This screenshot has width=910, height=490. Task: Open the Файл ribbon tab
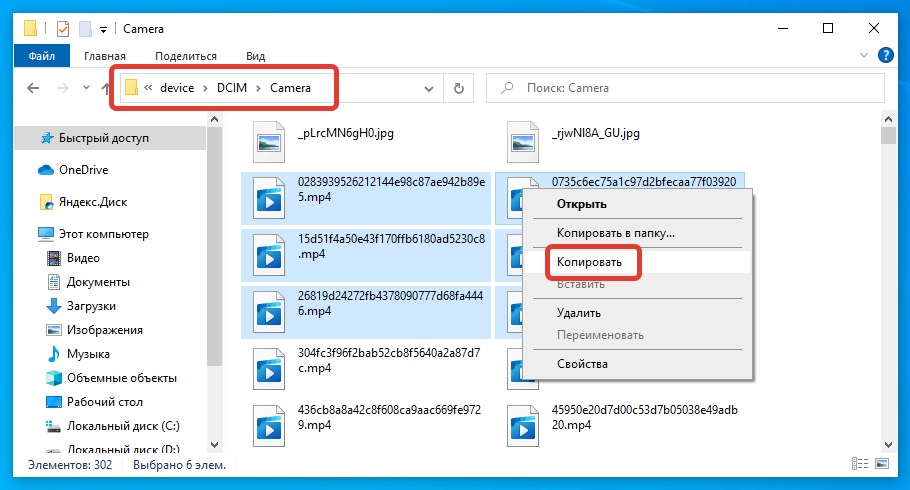pyautogui.click(x=41, y=56)
